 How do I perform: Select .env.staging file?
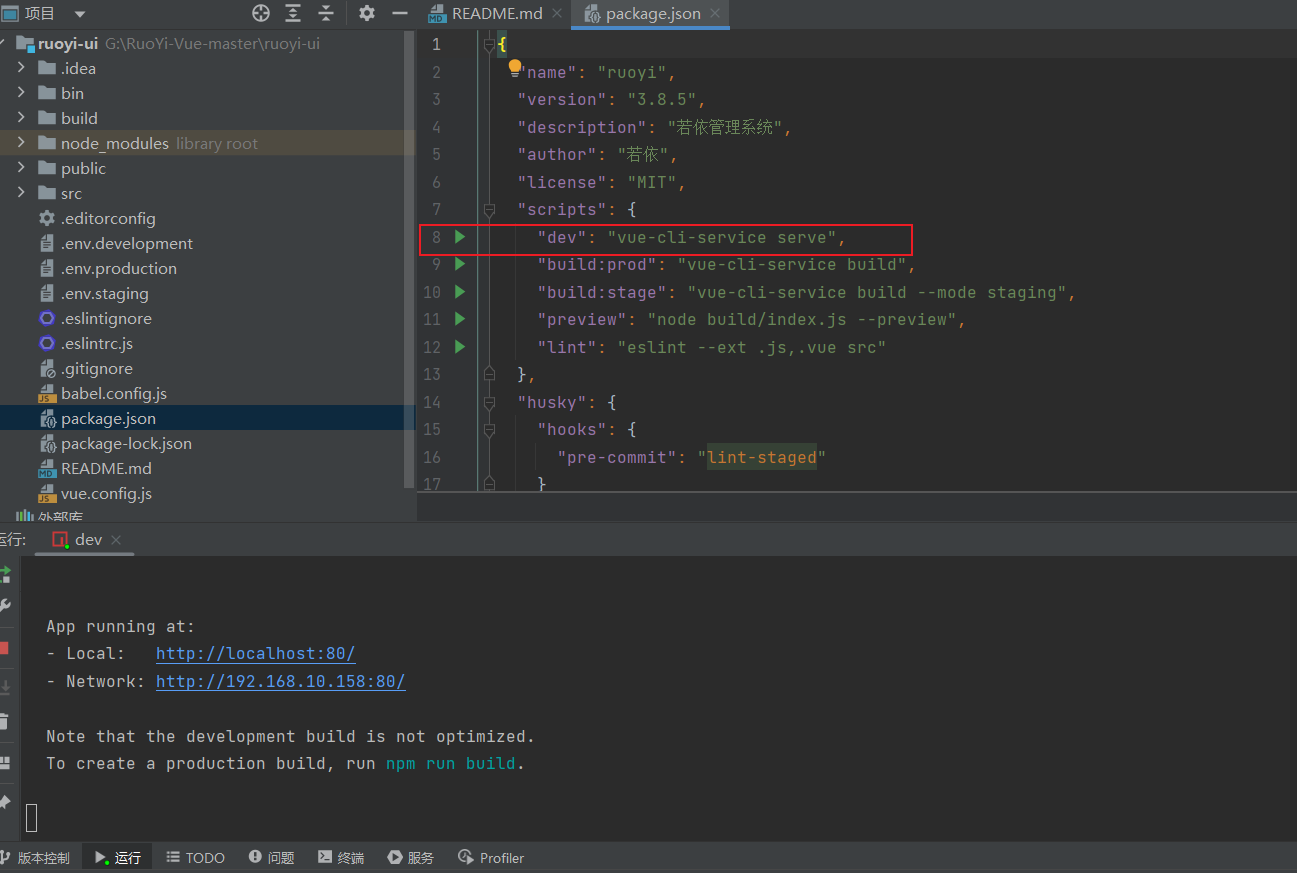105,293
